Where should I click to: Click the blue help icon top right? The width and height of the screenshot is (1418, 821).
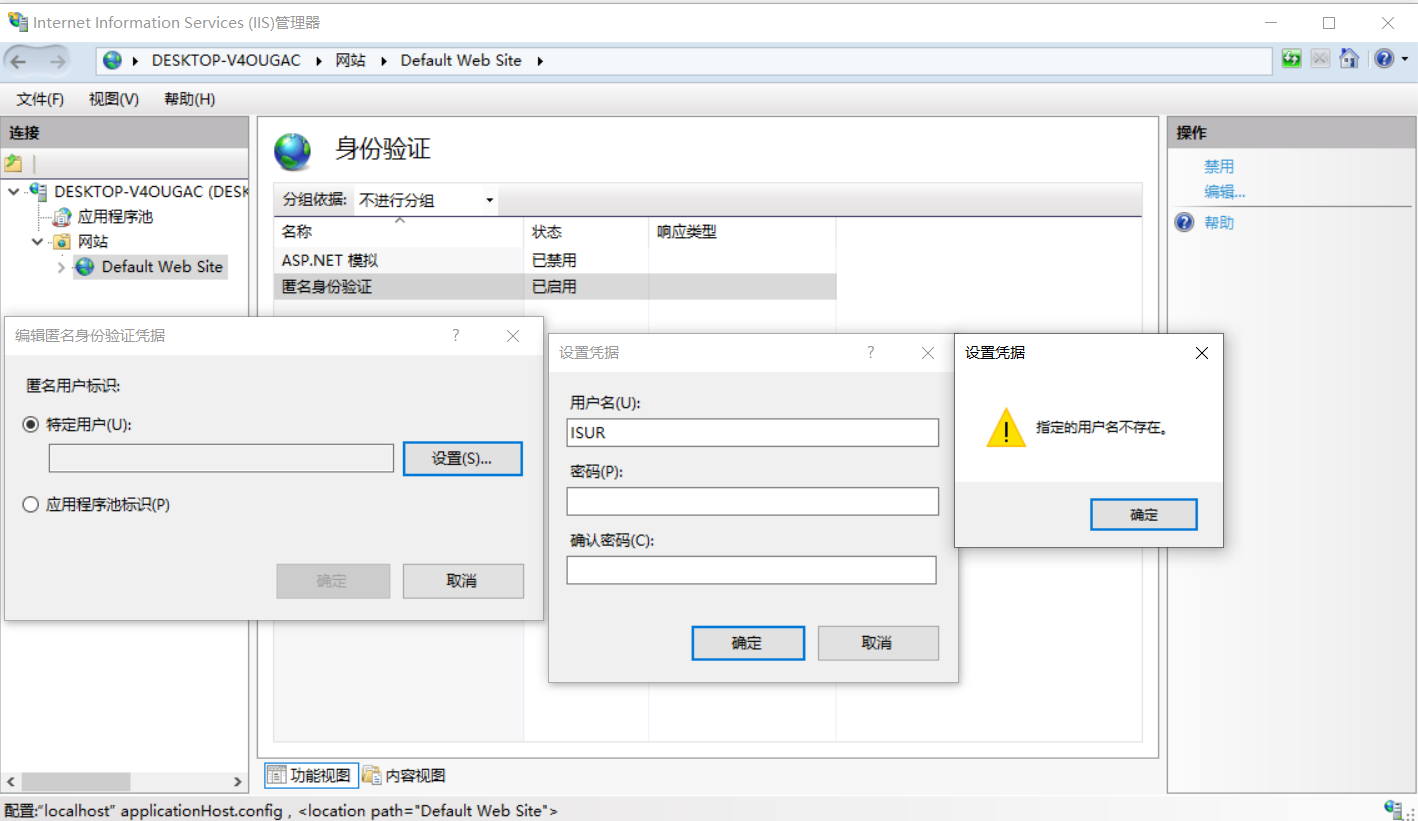click(1384, 59)
